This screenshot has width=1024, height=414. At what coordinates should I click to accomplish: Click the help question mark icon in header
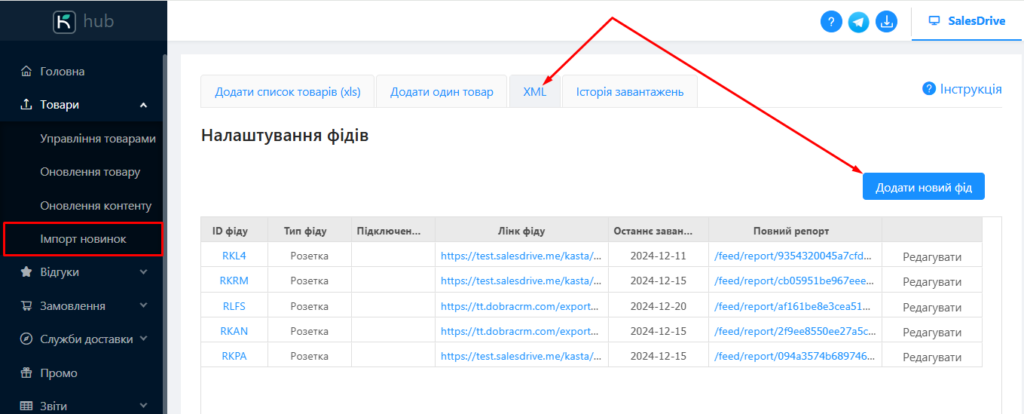coord(831,22)
